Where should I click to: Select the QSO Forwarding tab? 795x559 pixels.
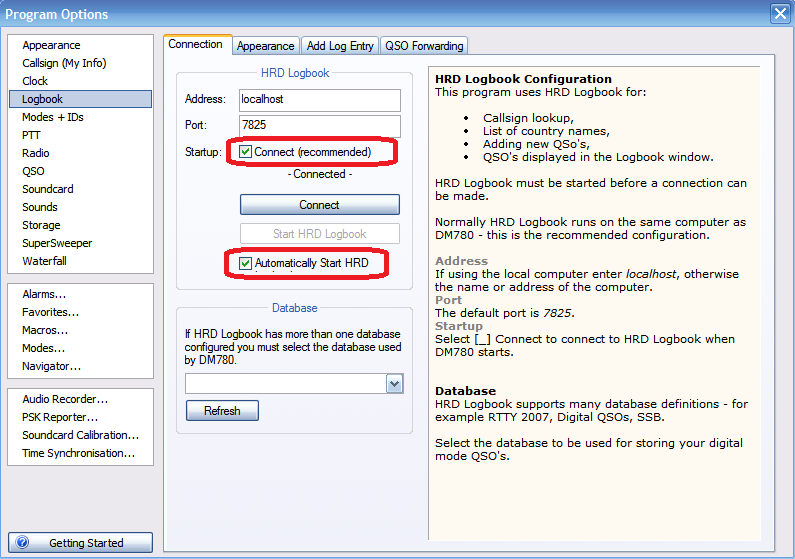pyautogui.click(x=423, y=46)
